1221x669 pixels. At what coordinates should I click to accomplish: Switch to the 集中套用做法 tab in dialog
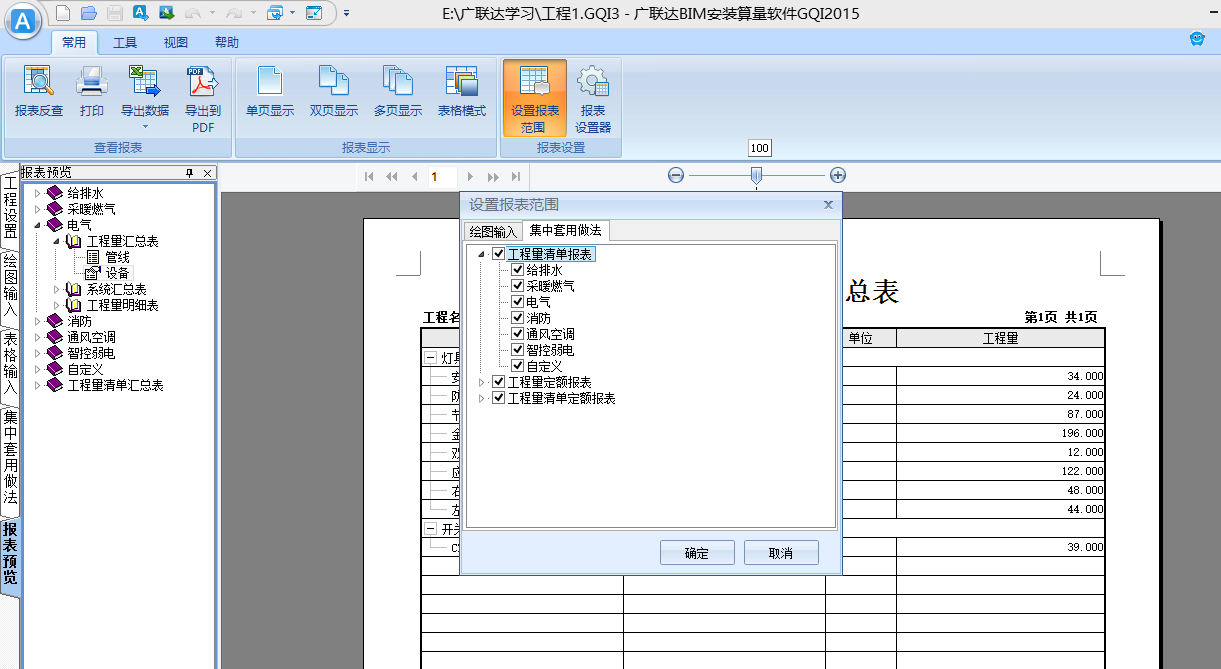[566, 231]
